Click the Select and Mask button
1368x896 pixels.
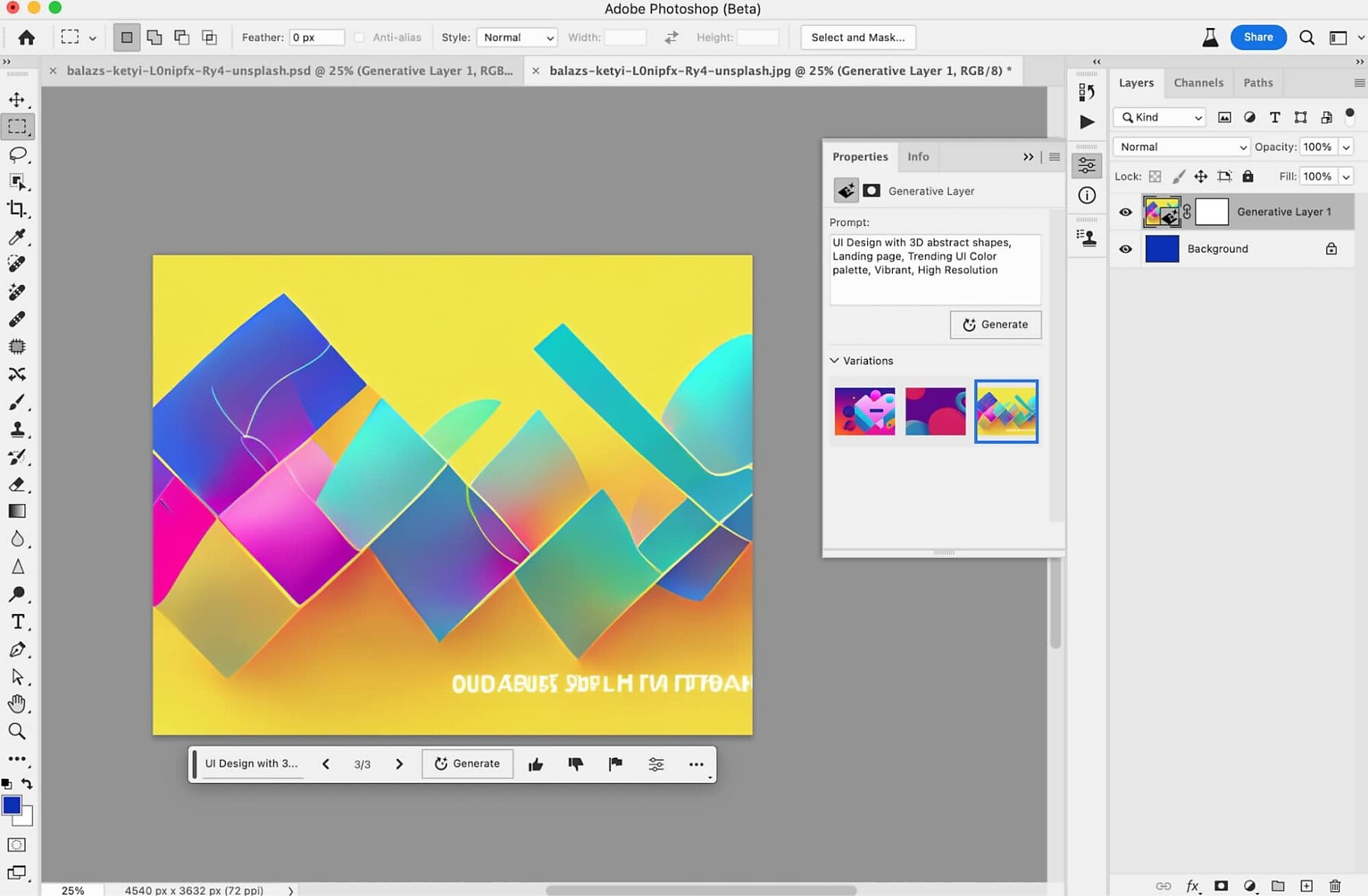click(857, 37)
